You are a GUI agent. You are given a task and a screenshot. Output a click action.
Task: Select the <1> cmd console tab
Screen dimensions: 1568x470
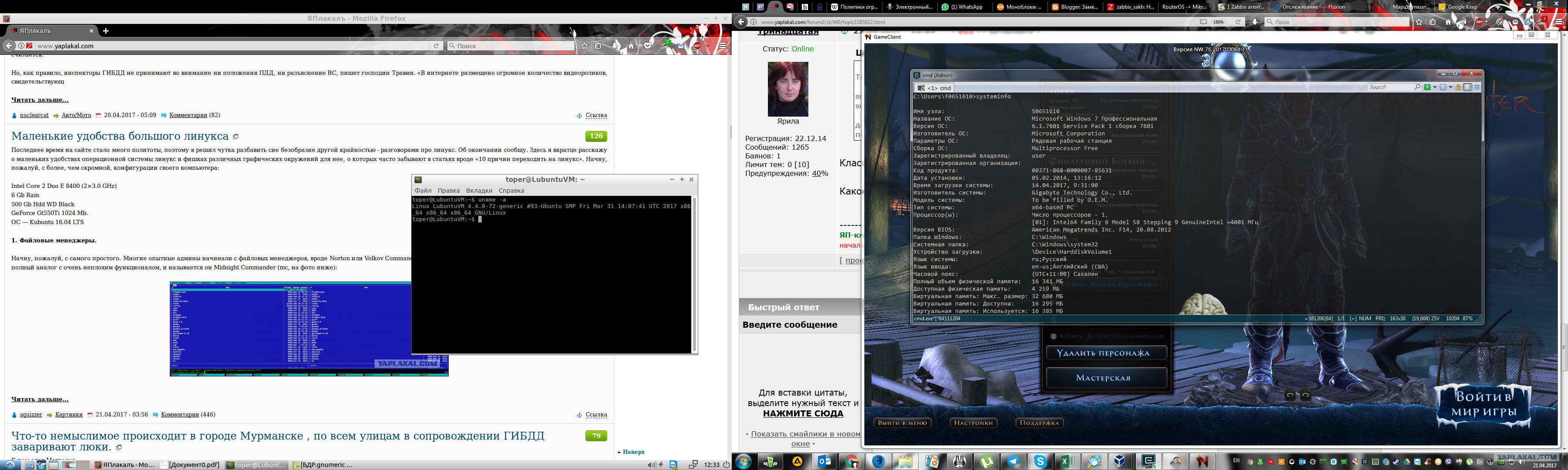934,88
